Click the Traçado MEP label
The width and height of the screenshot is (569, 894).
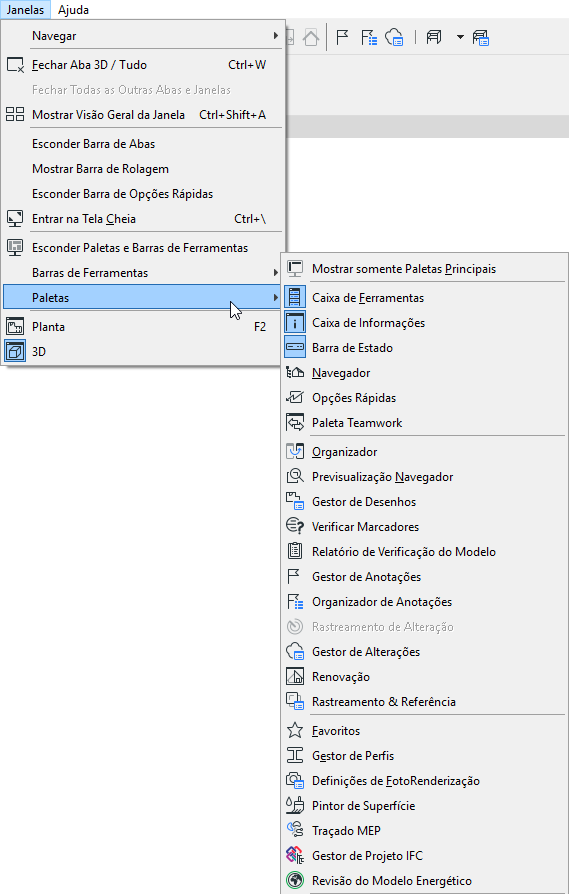coord(346,831)
